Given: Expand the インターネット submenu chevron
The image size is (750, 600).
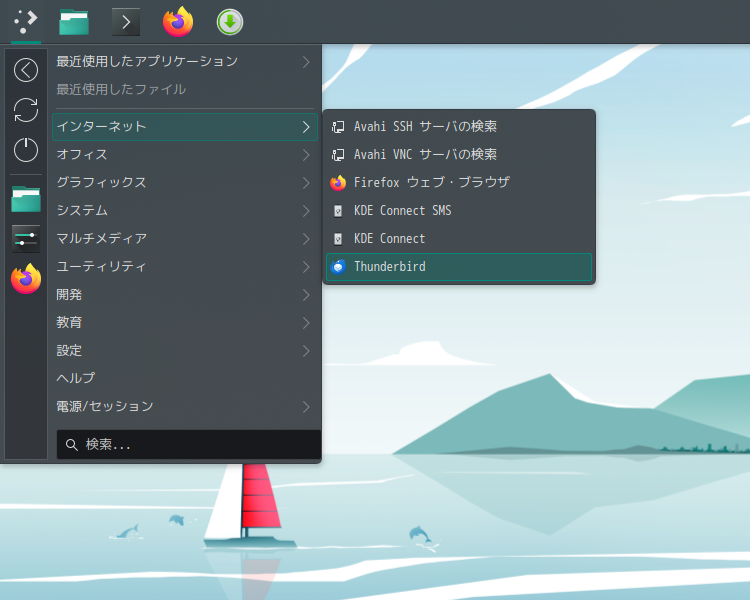Looking at the screenshot, I should click(x=306, y=127).
